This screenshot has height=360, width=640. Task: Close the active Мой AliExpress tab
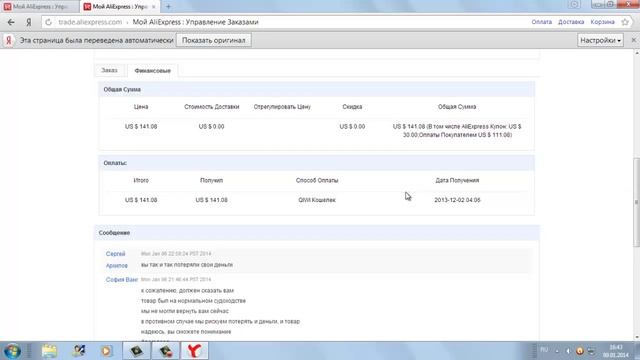[x=153, y=7]
